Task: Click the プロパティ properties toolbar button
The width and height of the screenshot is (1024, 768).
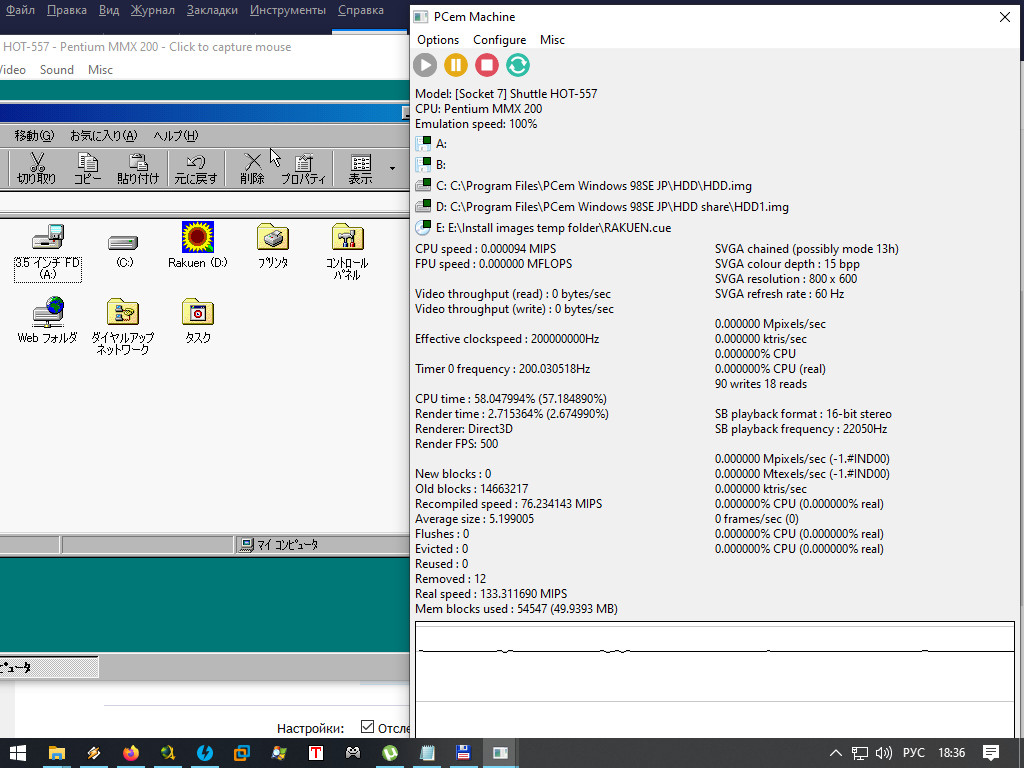Action: (x=303, y=168)
